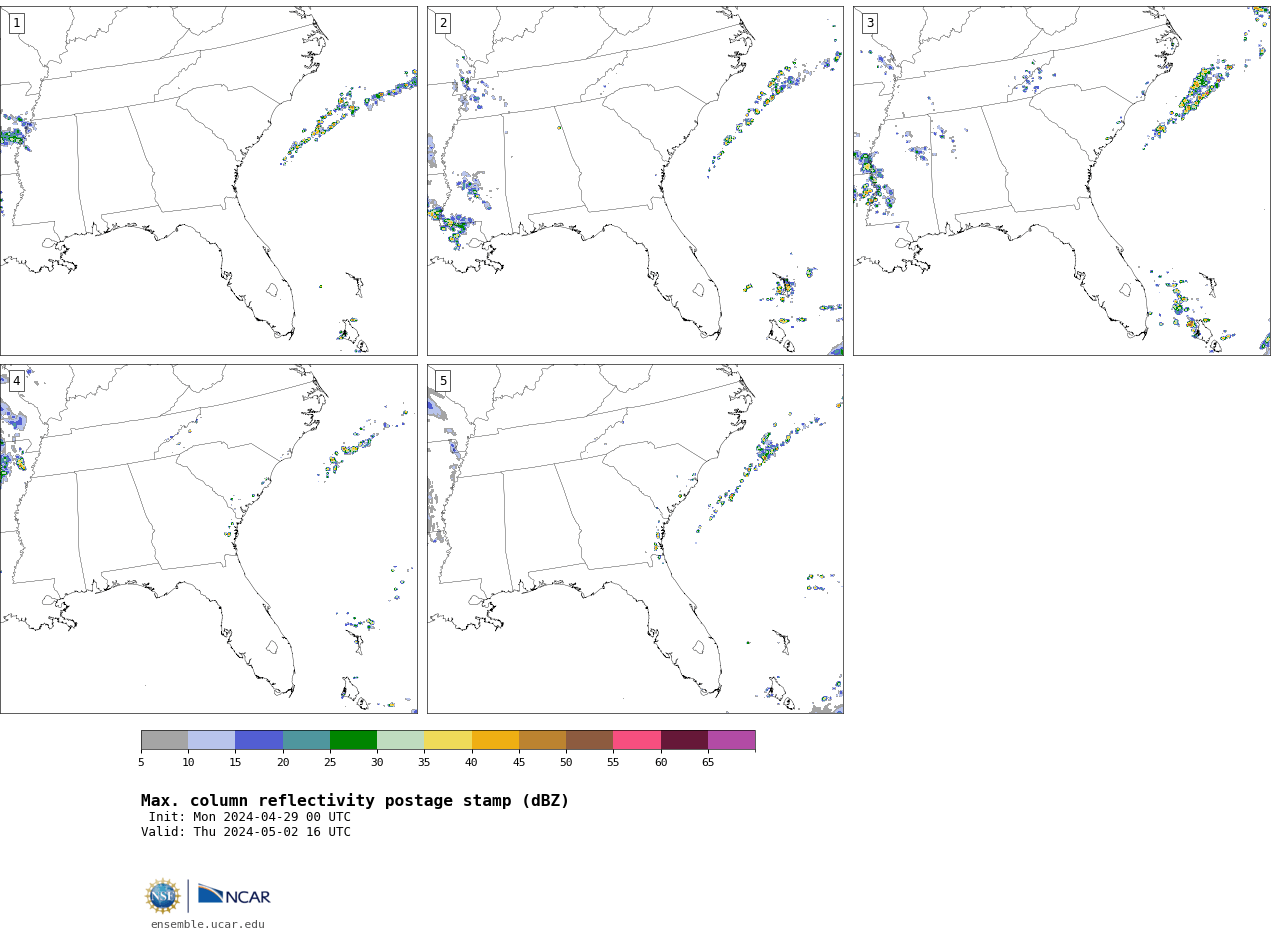Open ensemble member 1 map thumbnail
Screen dimensions: 1280x936
209,181
